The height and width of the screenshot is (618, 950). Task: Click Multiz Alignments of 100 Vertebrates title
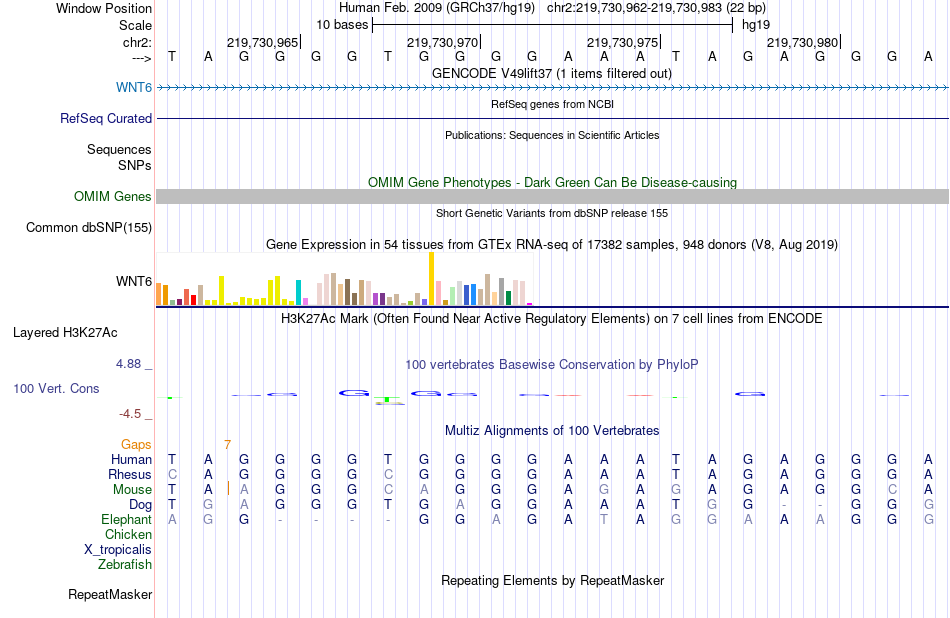coord(552,430)
